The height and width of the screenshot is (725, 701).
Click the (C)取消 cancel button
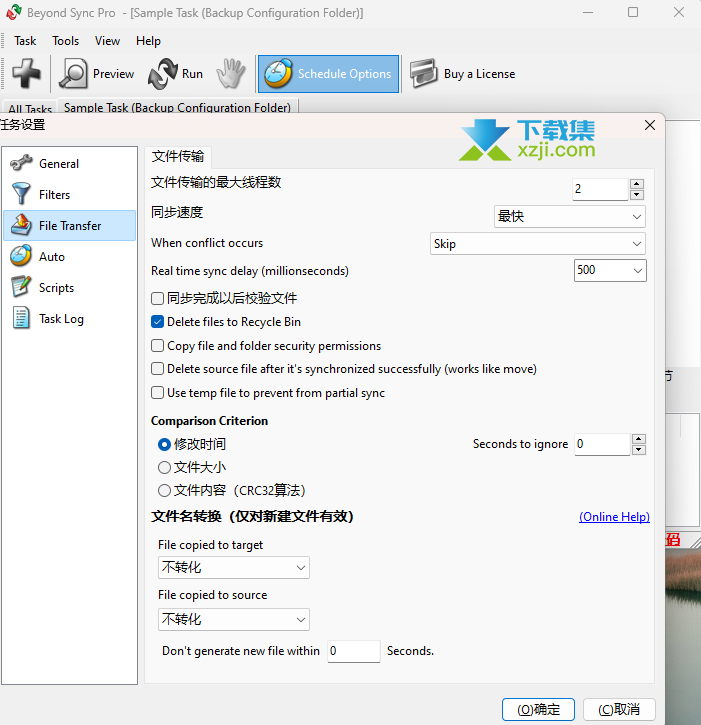(x=619, y=709)
